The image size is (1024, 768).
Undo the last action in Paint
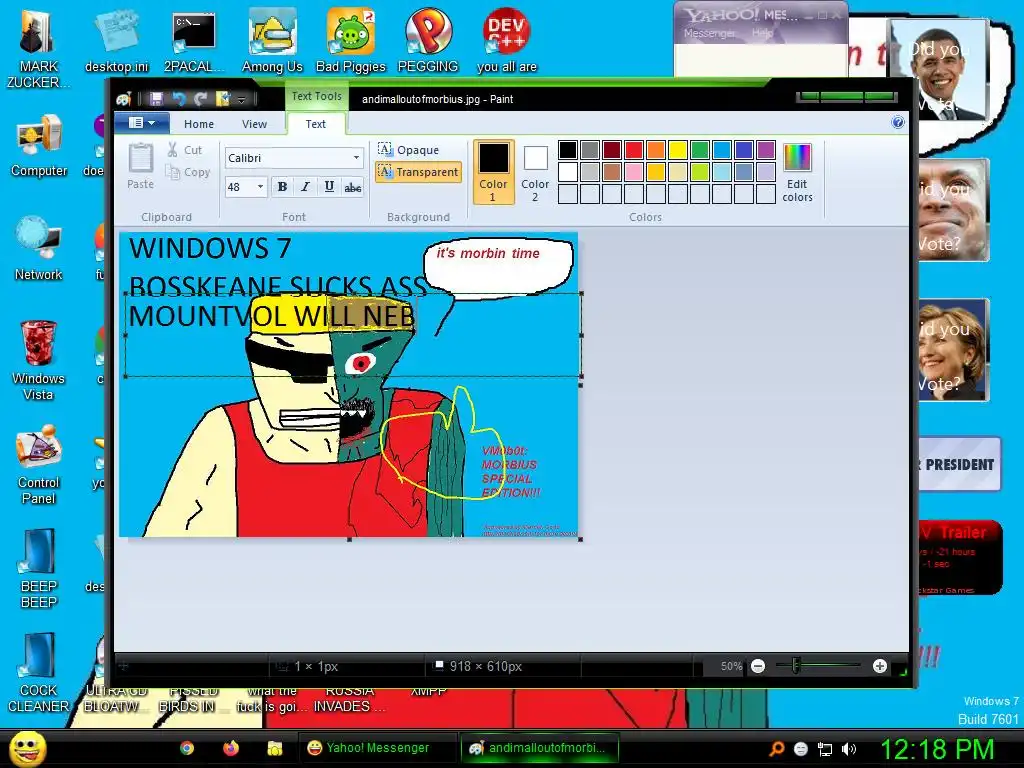coord(178,99)
